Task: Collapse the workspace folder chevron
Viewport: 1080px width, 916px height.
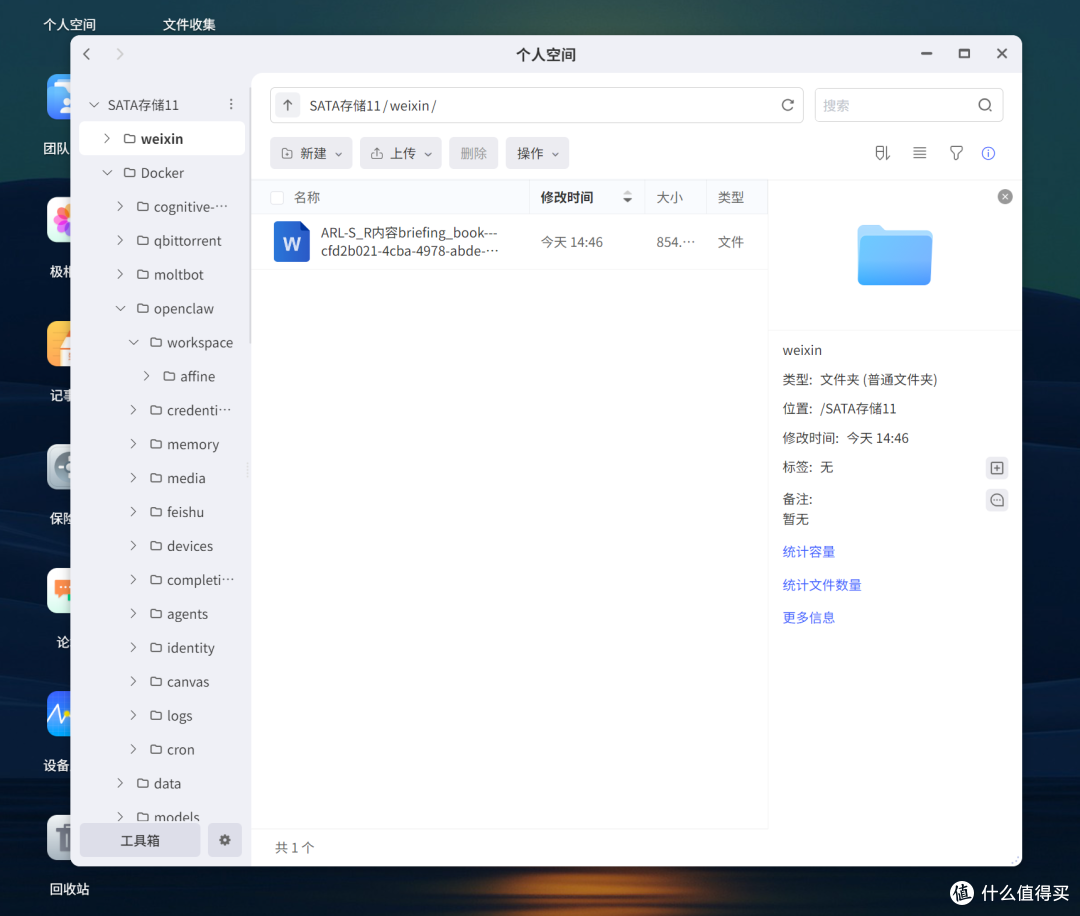Action: click(x=134, y=342)
